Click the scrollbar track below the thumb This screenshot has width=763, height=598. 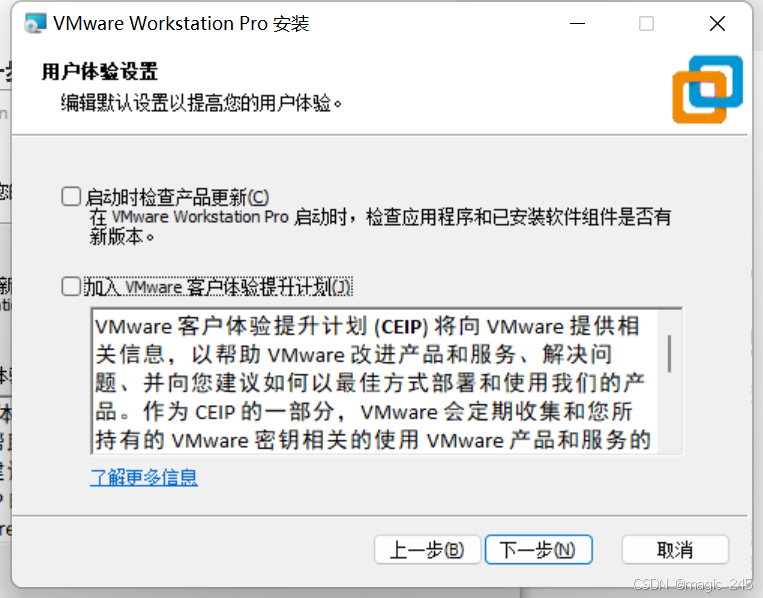(x=670, y=414)
